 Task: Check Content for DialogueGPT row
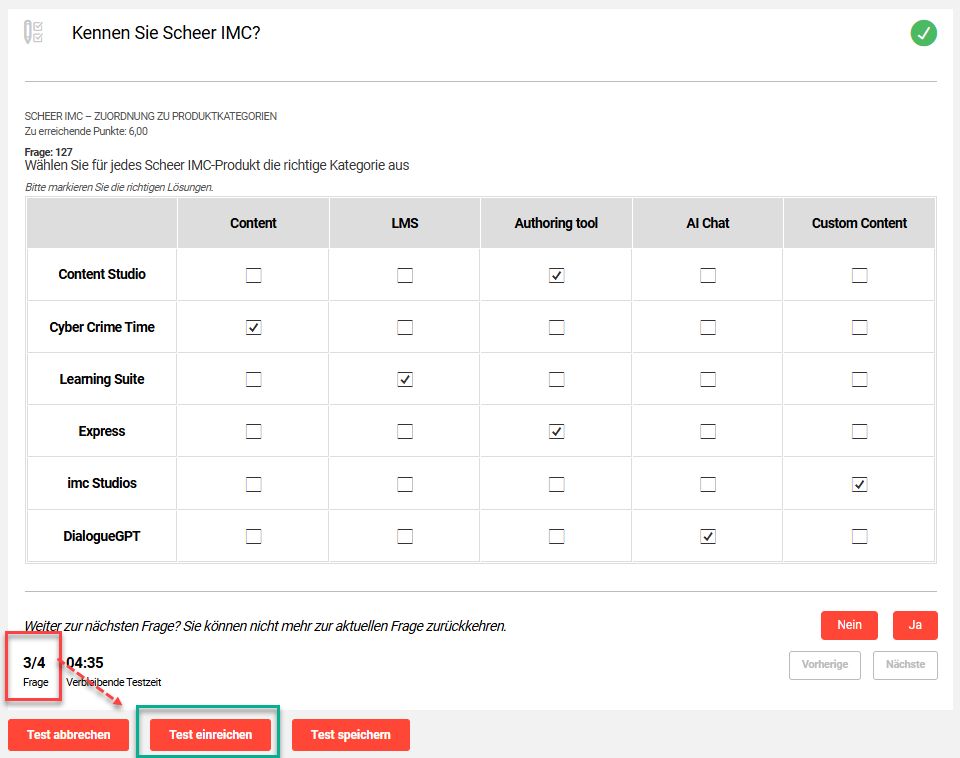253,536
